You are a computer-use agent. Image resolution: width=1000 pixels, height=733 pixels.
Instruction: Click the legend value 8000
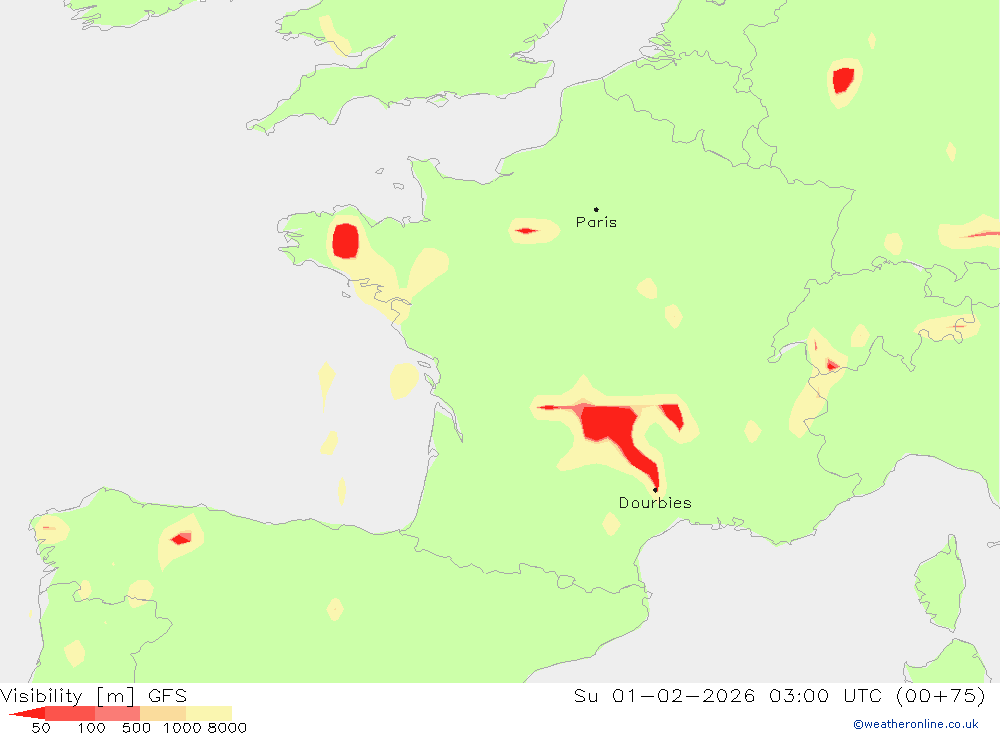pos(227,728)
